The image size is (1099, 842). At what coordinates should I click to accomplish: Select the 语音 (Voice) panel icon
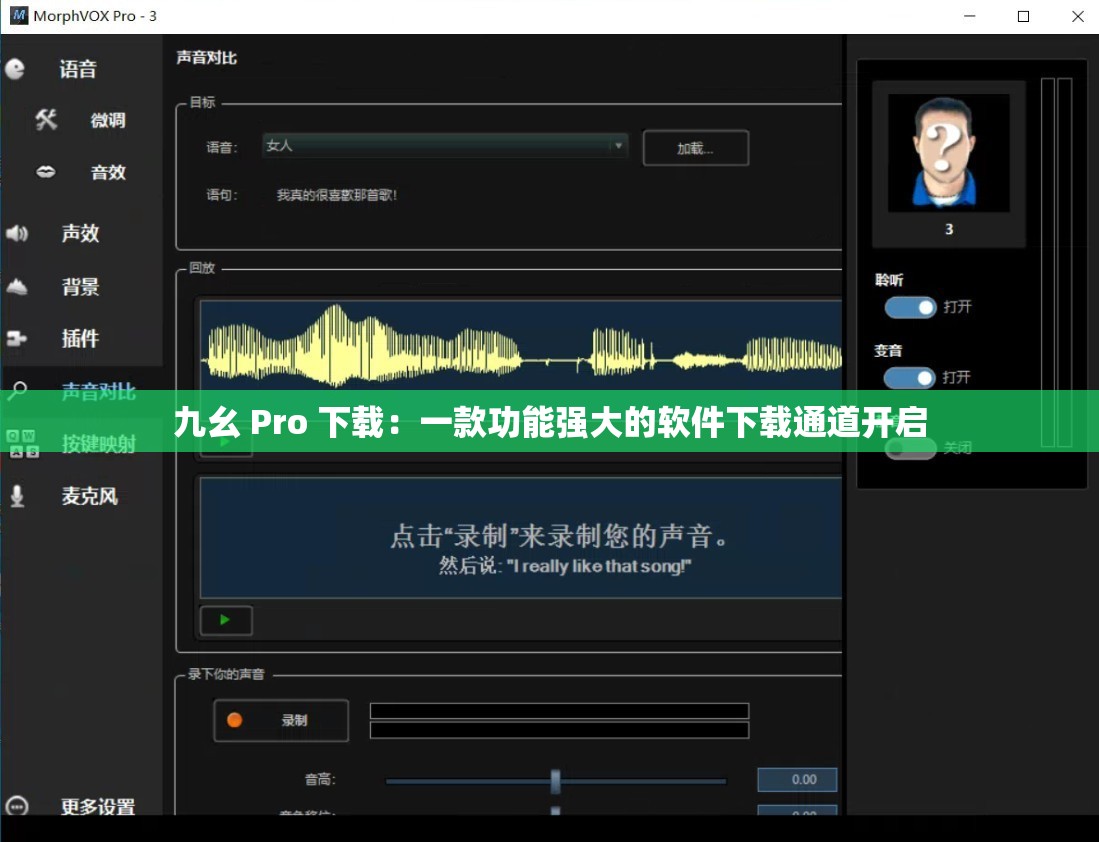15,68
